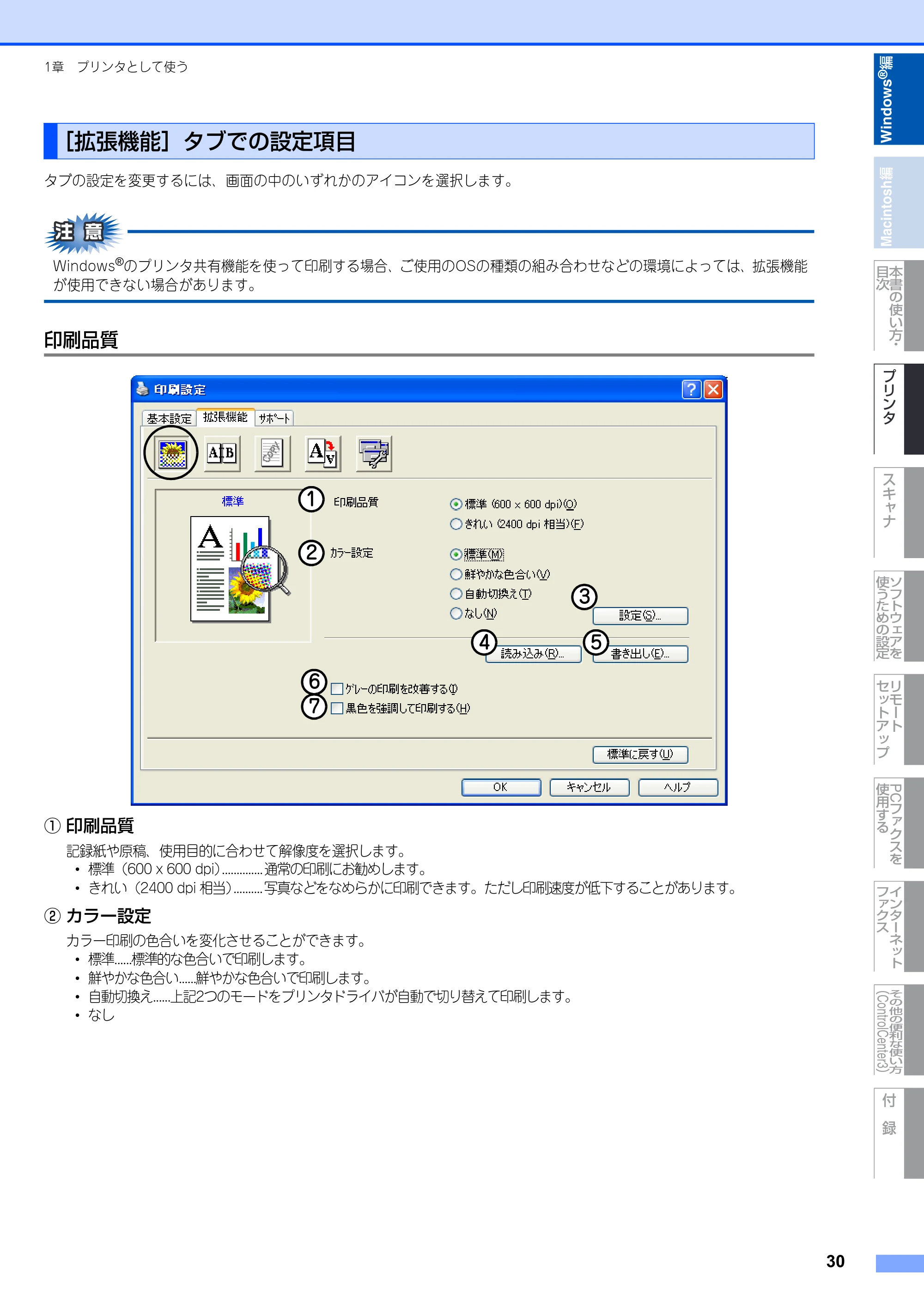Viewport: 924px width, 1308px height.
Task: Go to その他の便利な使い方 (ControlCenter3) side tab
Action: pos(899,1030)
